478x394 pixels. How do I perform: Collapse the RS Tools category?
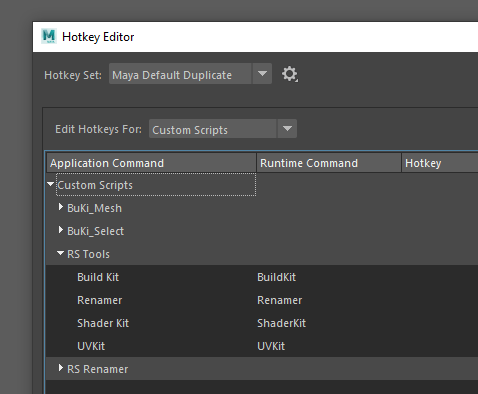point(60,253)
